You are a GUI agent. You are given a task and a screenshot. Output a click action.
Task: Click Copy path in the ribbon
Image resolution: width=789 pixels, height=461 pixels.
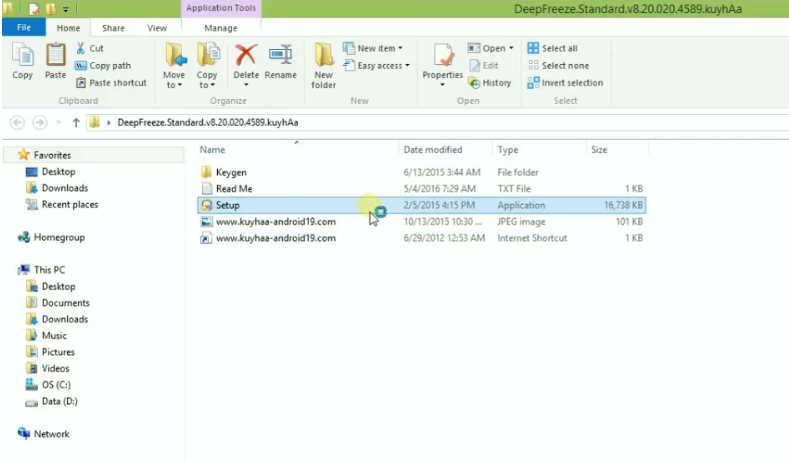[103, 65]
